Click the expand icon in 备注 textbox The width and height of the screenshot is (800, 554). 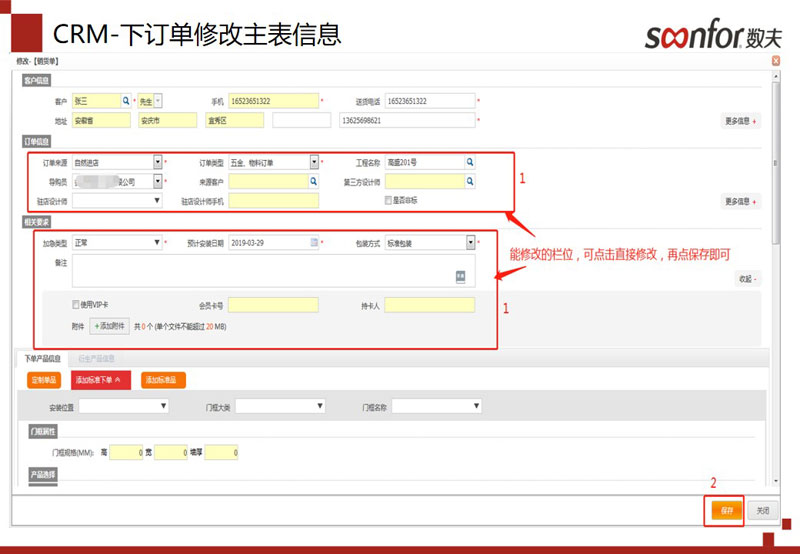tap(461, 275)
